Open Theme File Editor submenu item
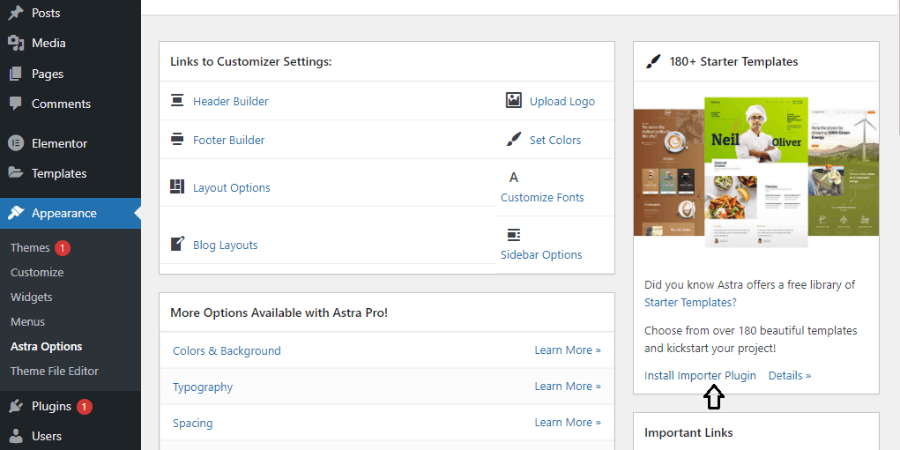The image size is (900, 450). pyautogui.click(x=55, y=371)
